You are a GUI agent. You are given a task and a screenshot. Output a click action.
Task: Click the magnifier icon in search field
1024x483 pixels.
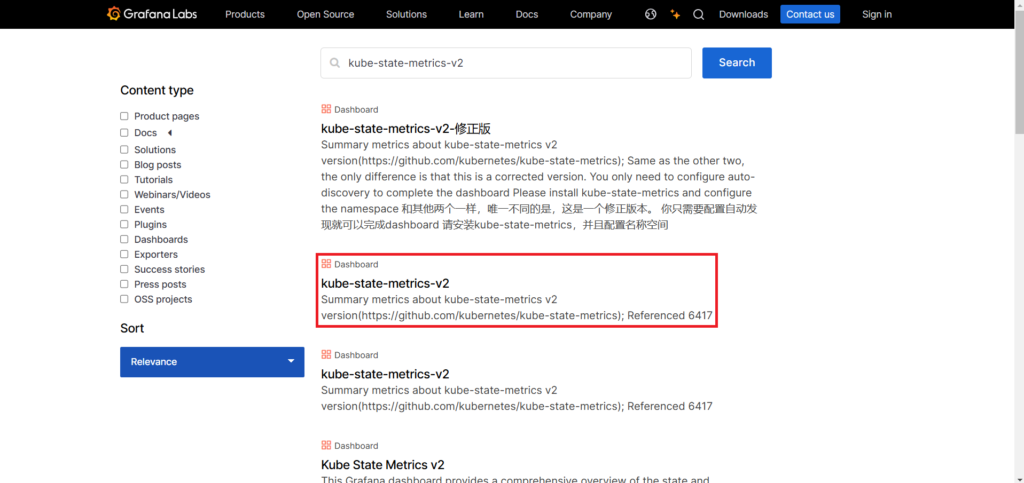pos(335,63)
